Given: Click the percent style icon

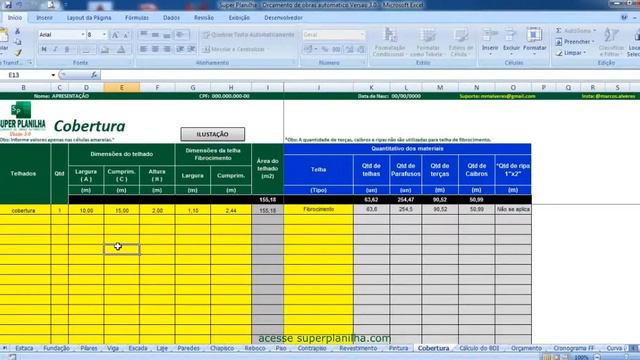Looking at the screenshot, I should pos(325,49).
